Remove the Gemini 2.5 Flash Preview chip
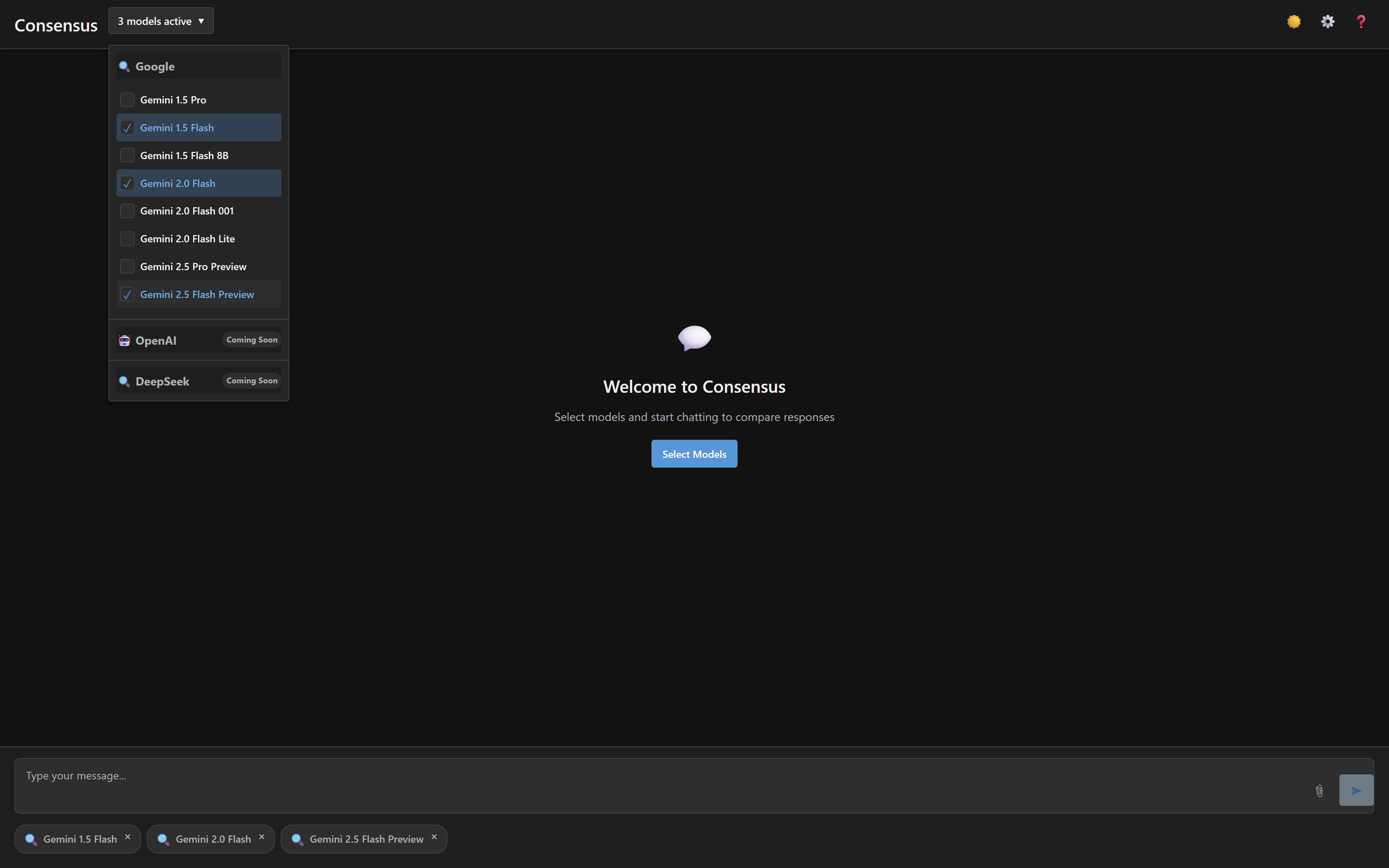 coord(434,837)
